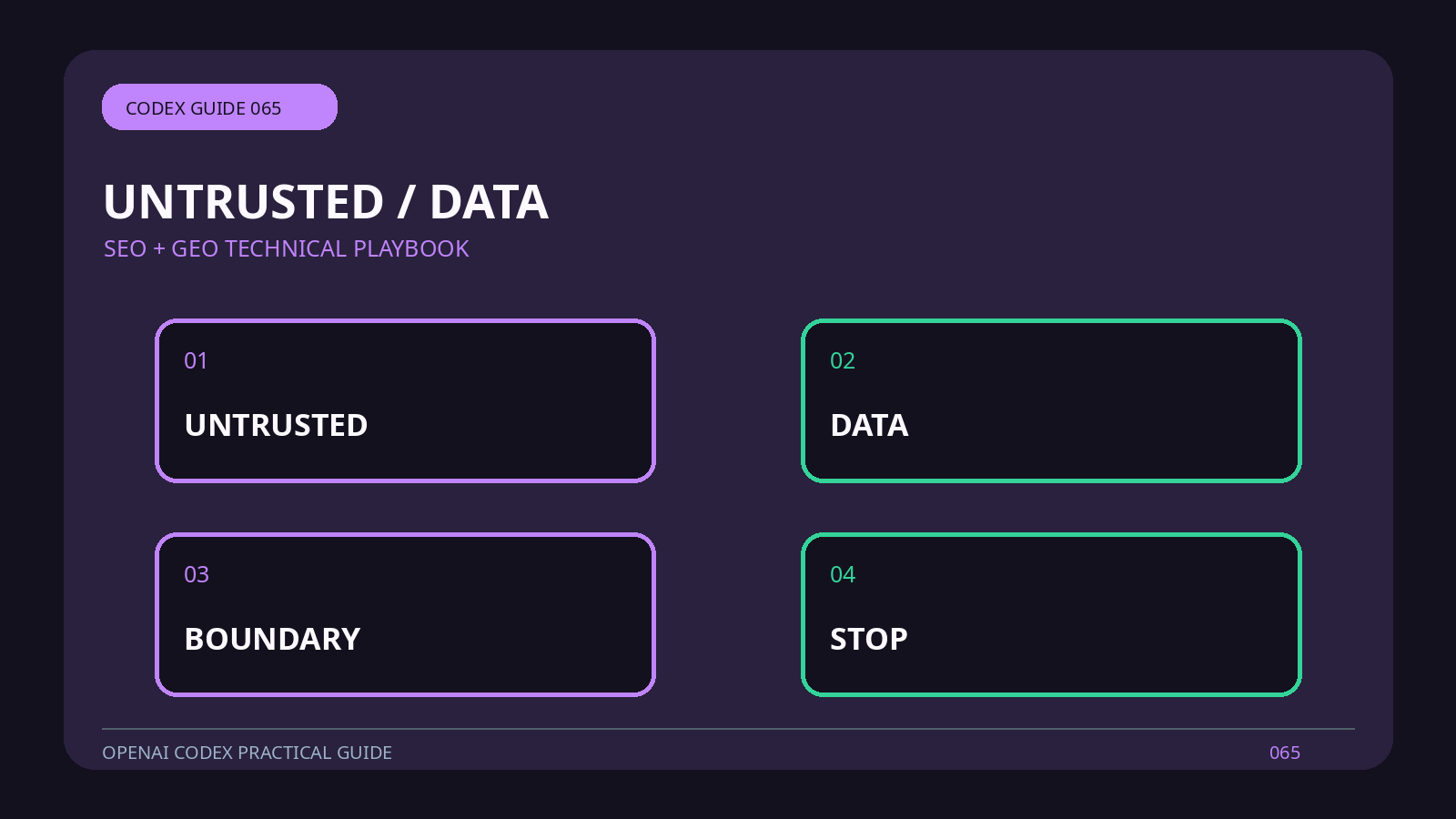Viewport: 1456px width, 819px height.
Task: Click the OPENAI CODEX PRACTICAL GUIDE footer text
Action: coord(247,753)
